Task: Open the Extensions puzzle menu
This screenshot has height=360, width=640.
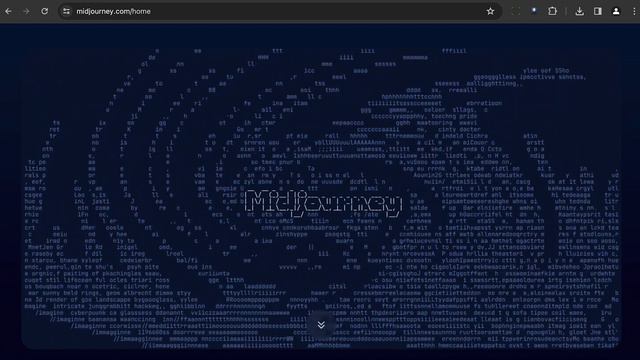Action: [552, 11]
